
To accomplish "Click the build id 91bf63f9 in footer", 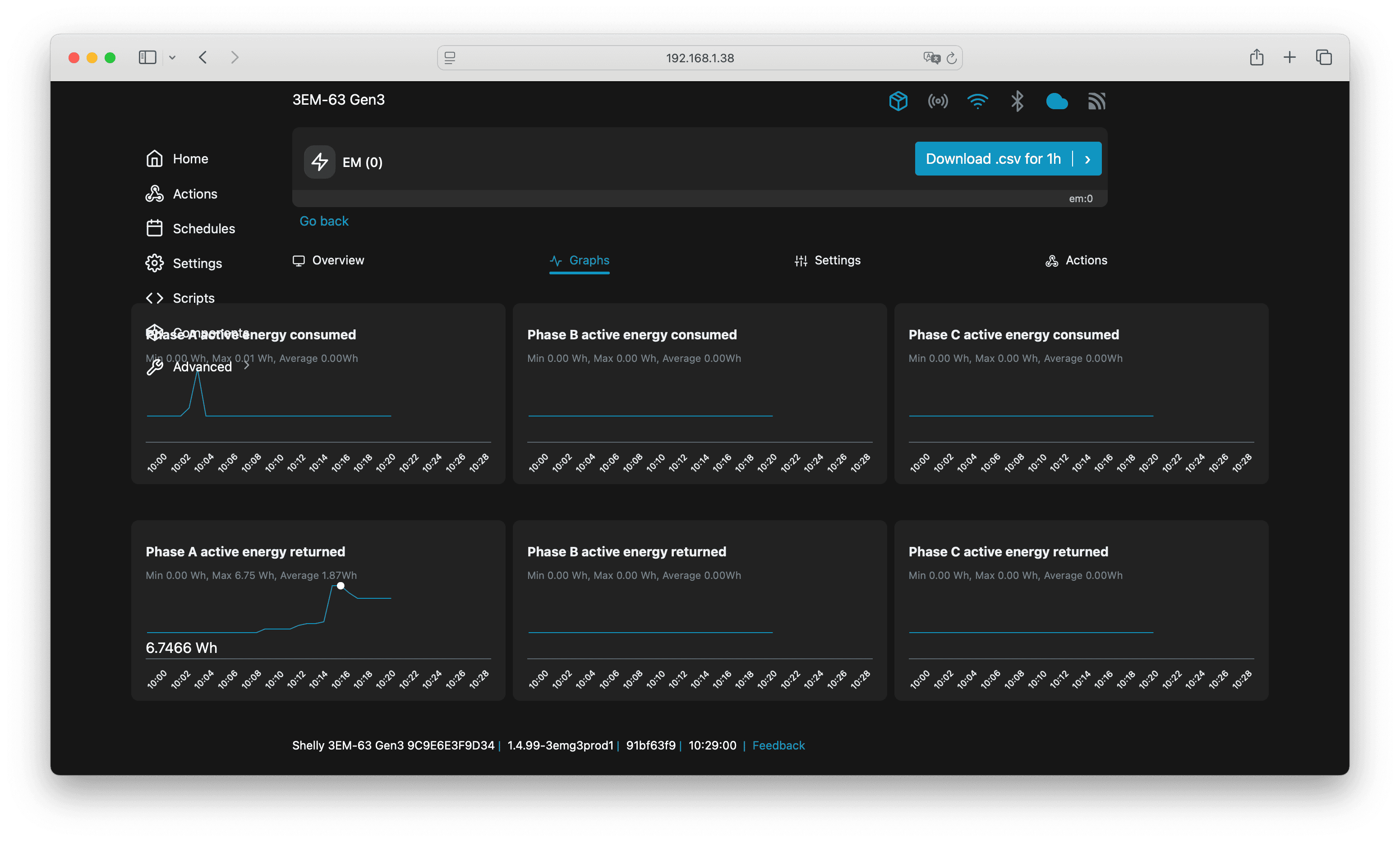I will pos(650,745).
